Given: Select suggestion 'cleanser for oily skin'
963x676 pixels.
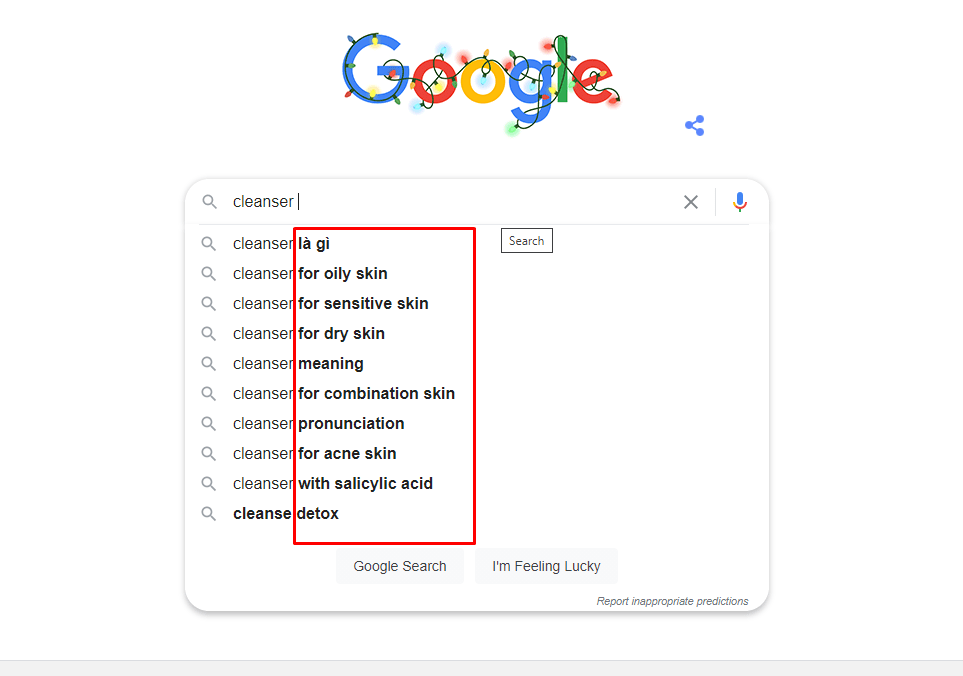Looking at the screenshot, I should click(310, 274).
